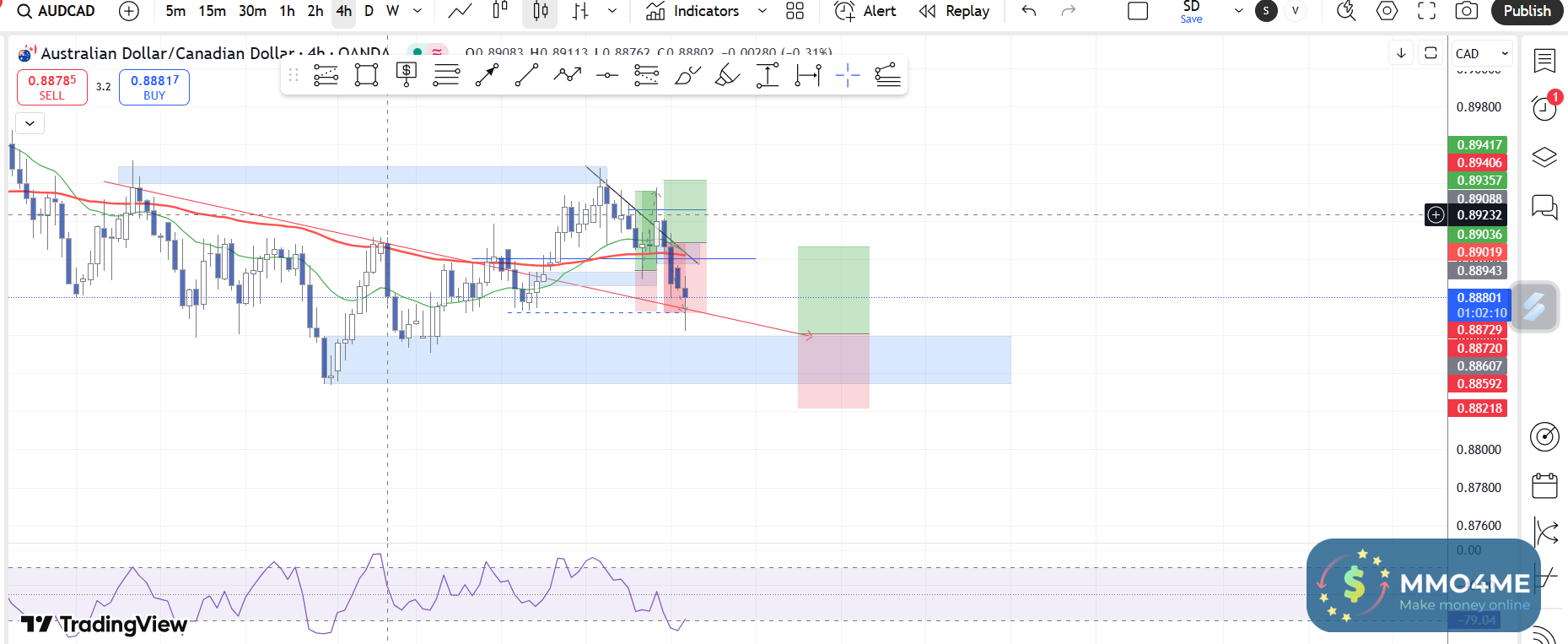1568x644 pixels.
Task: Open the Alerts clock icon in sidebar
Action: pyautogui.click(x=1544, y=108)
